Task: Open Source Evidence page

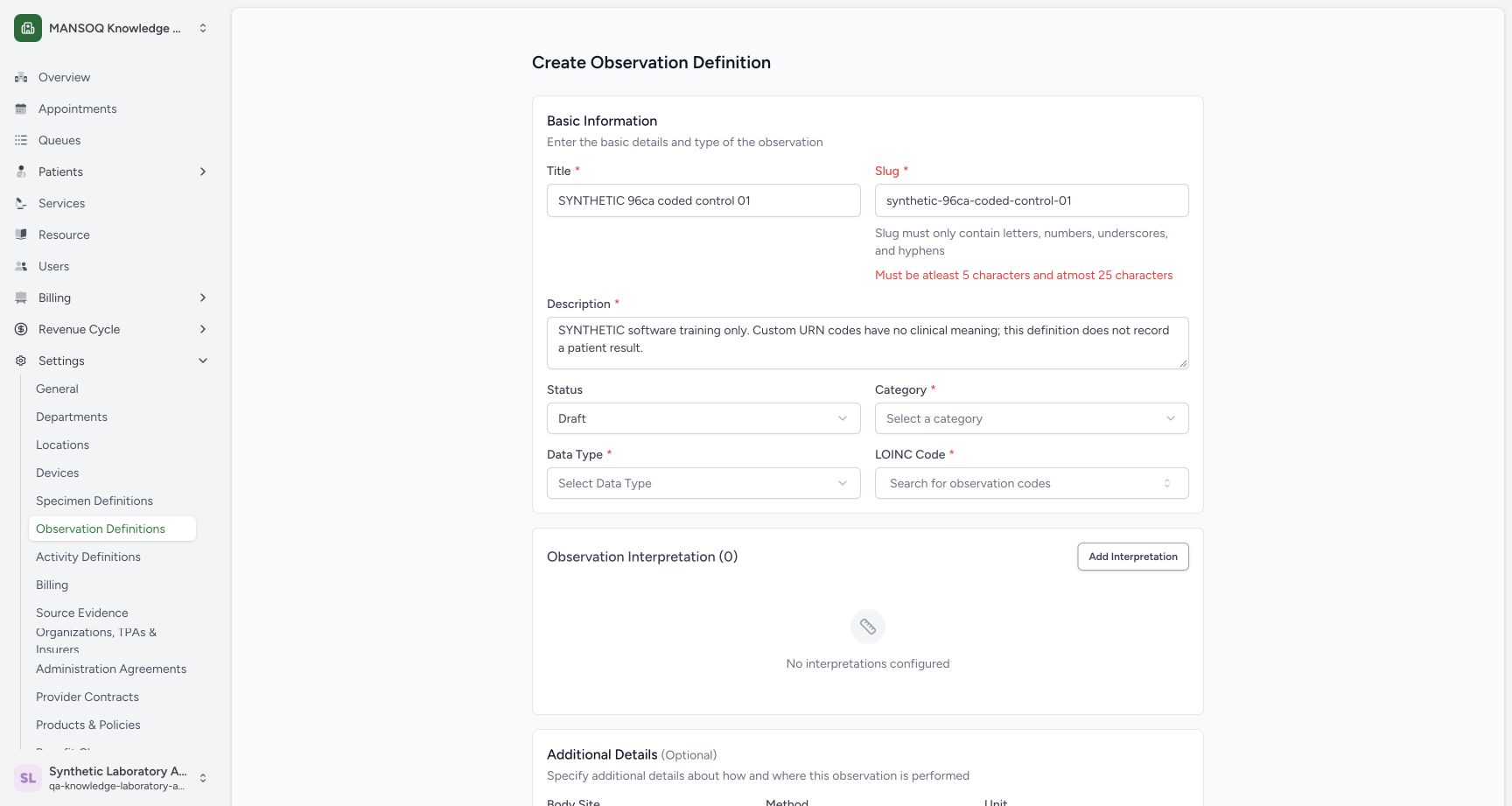Action: (x=112, y=613)
